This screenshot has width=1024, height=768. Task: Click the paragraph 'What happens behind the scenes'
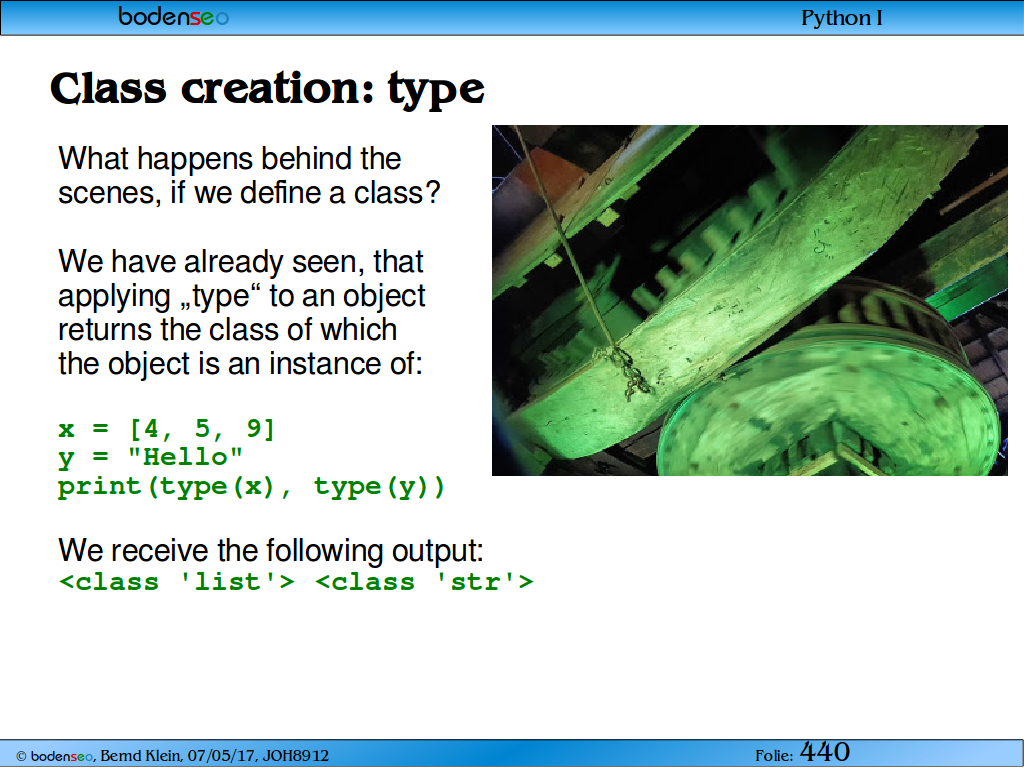coord(249,175)
